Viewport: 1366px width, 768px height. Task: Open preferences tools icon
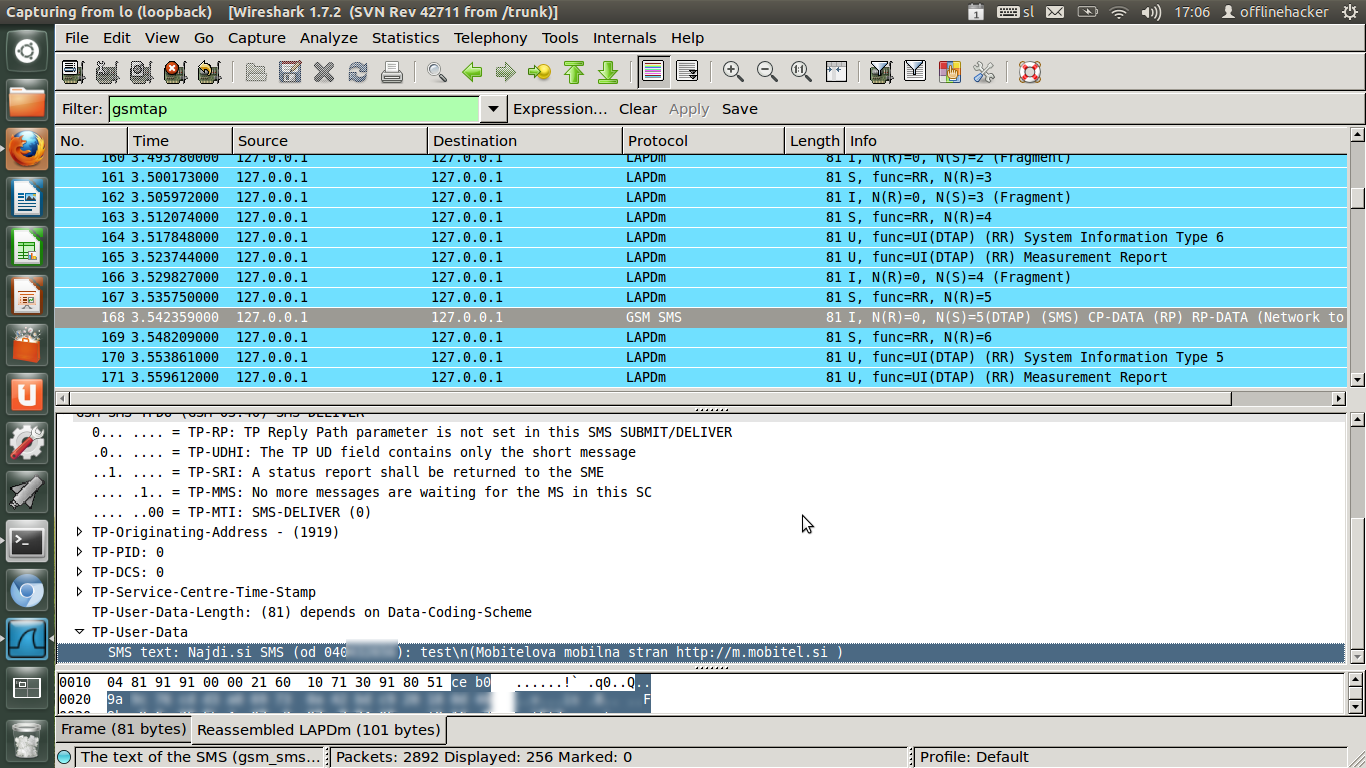(984, 72)
